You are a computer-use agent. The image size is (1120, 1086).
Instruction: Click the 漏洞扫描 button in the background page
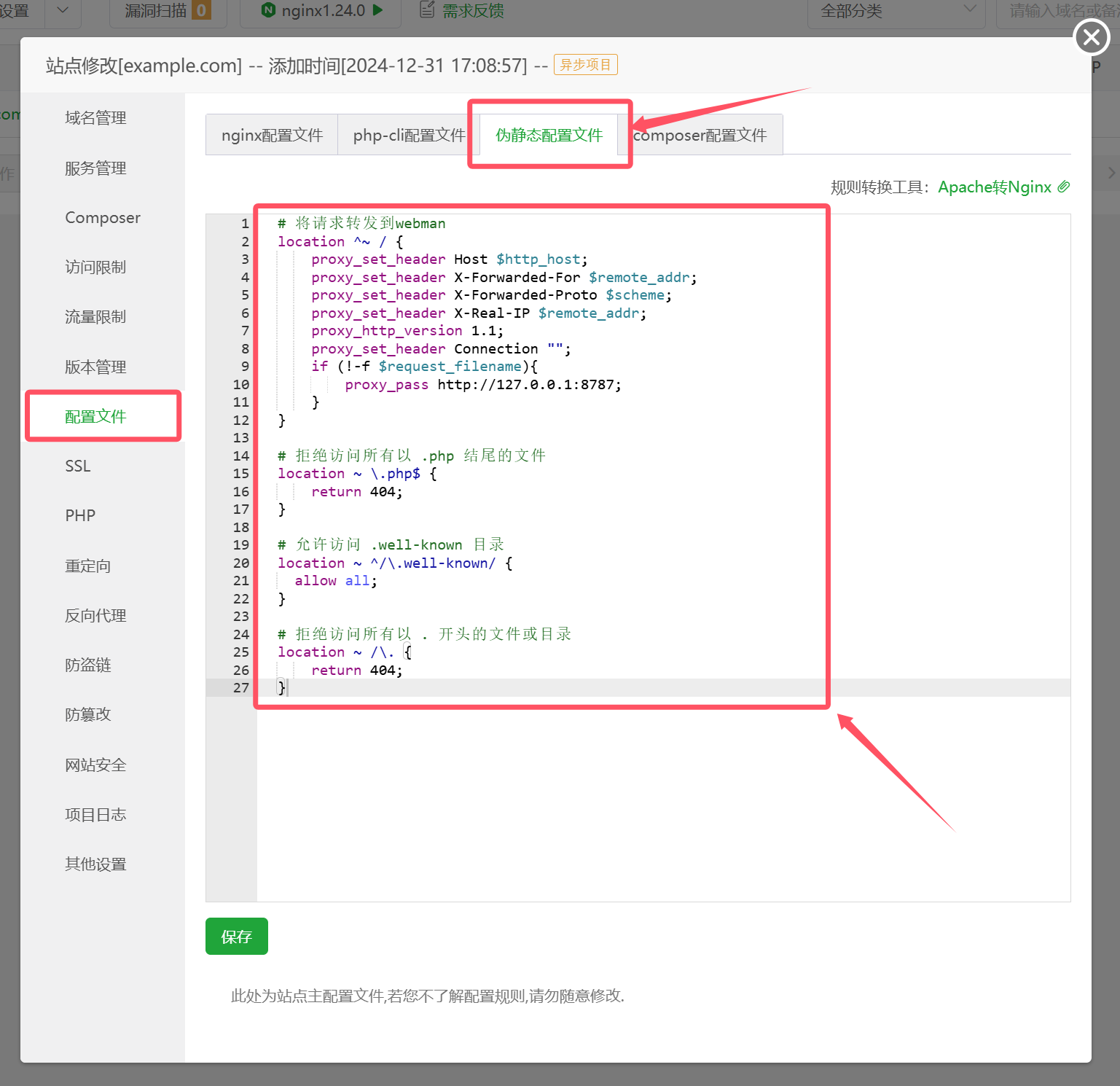(168, 11)
